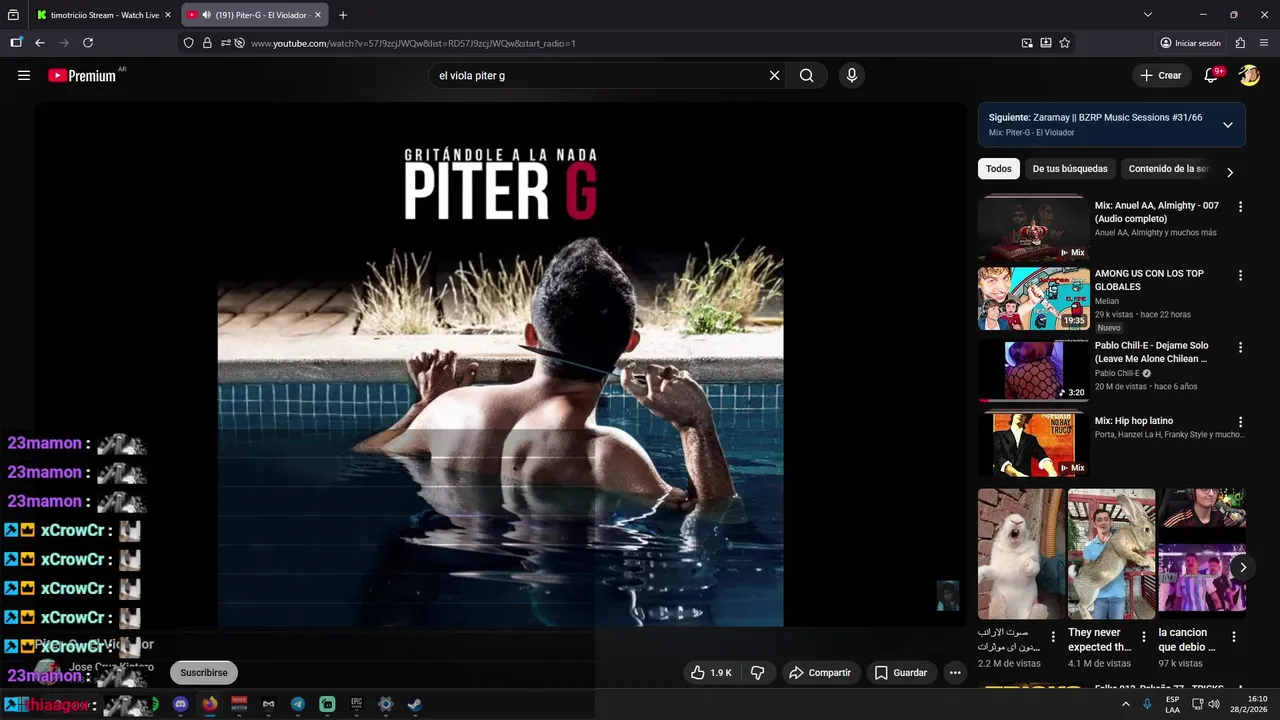Open options for Pablo Chill-E video

click(x=1241, y=347)
